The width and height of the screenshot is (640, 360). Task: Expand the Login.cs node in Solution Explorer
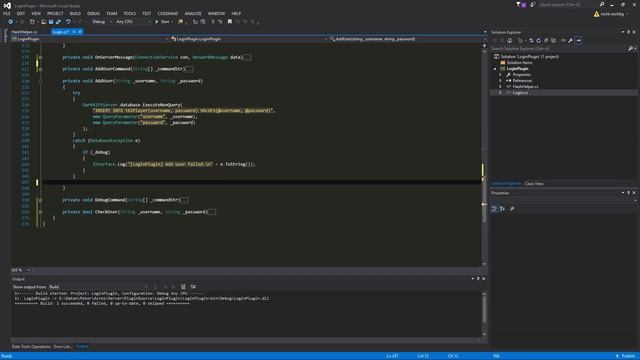click(x=500, y=93)
